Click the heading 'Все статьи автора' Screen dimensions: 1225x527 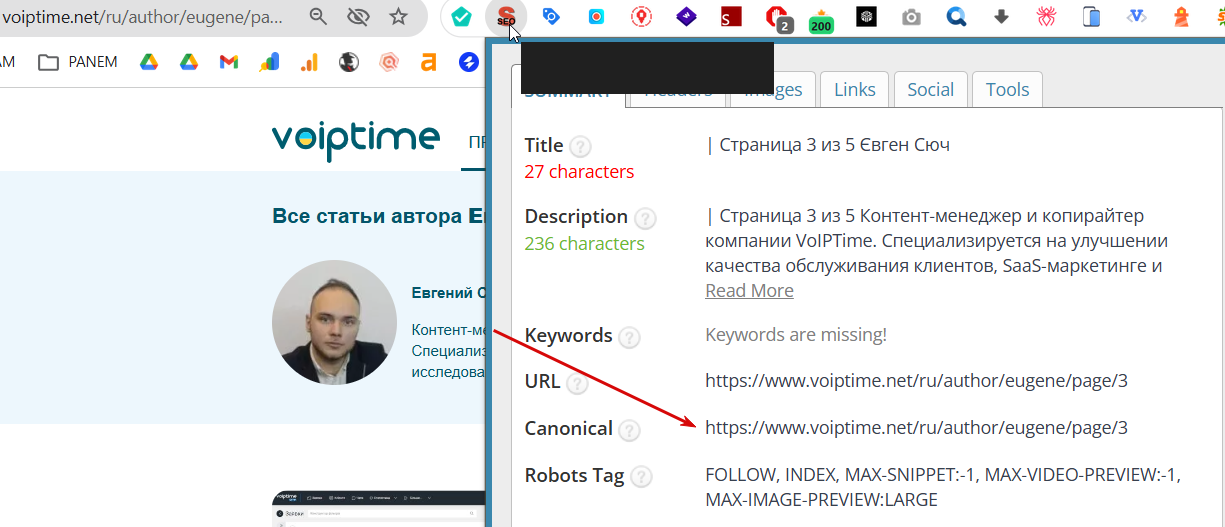pyautogui.click(x=366, y=216)
